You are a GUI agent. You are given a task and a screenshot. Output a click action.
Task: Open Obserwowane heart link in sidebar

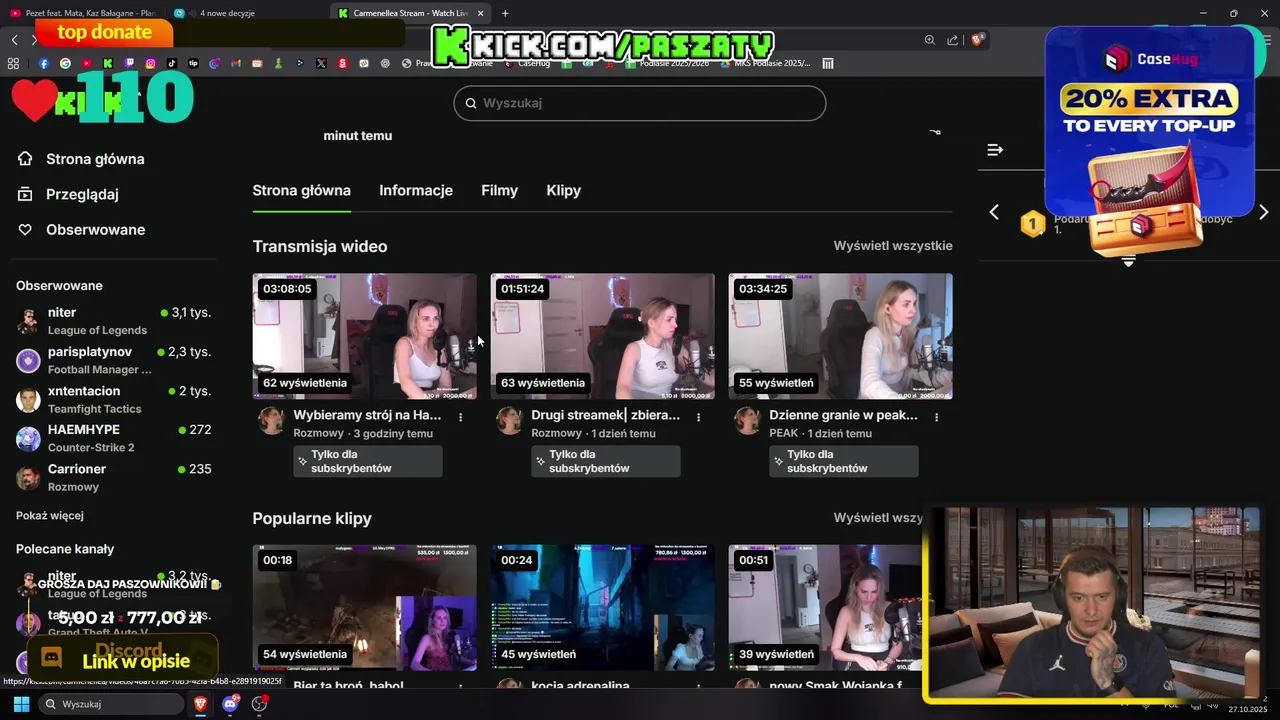pos(82,229)
